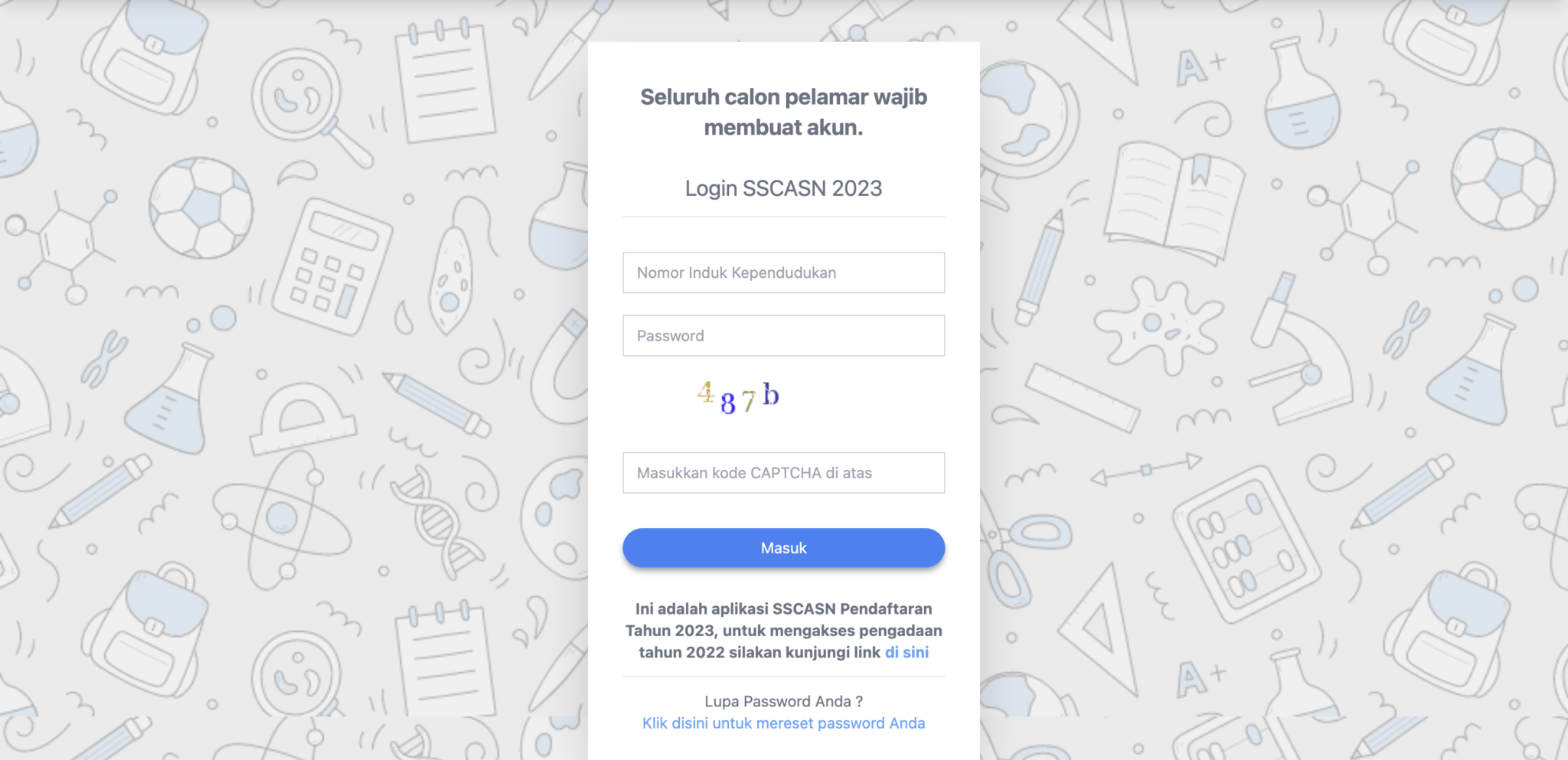Click the reset password link
The height and width of the screenshot is (760, 1568).
[x=783, y=723]
